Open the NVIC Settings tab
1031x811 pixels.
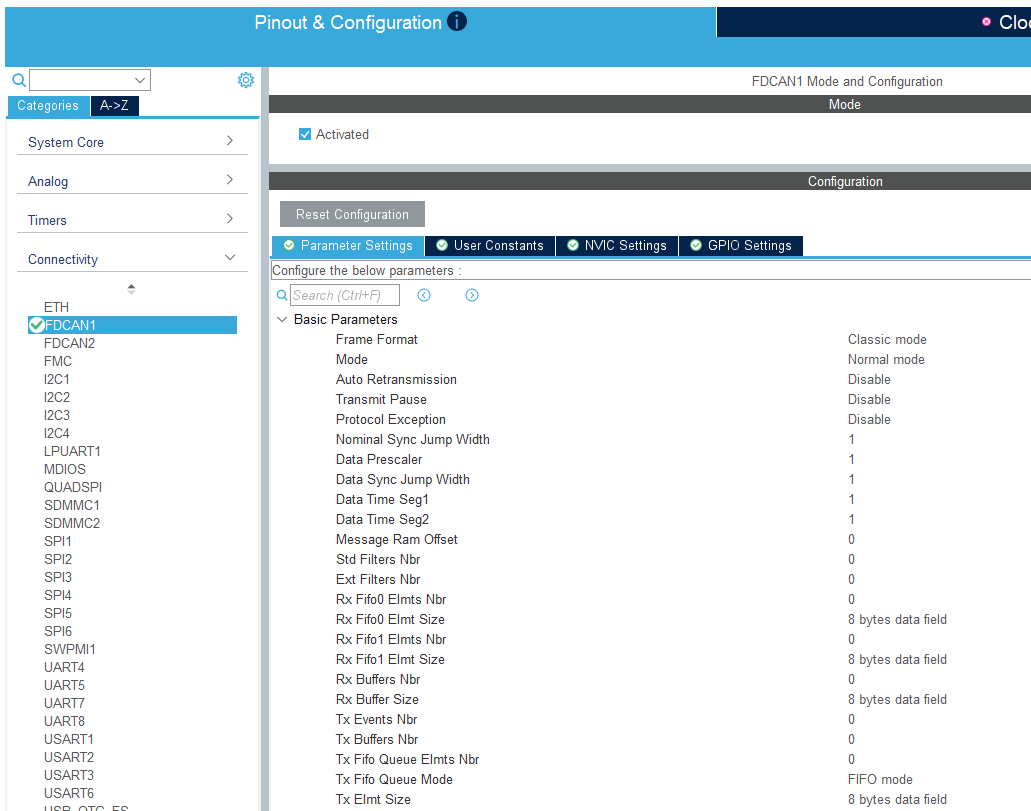(617, 246)
